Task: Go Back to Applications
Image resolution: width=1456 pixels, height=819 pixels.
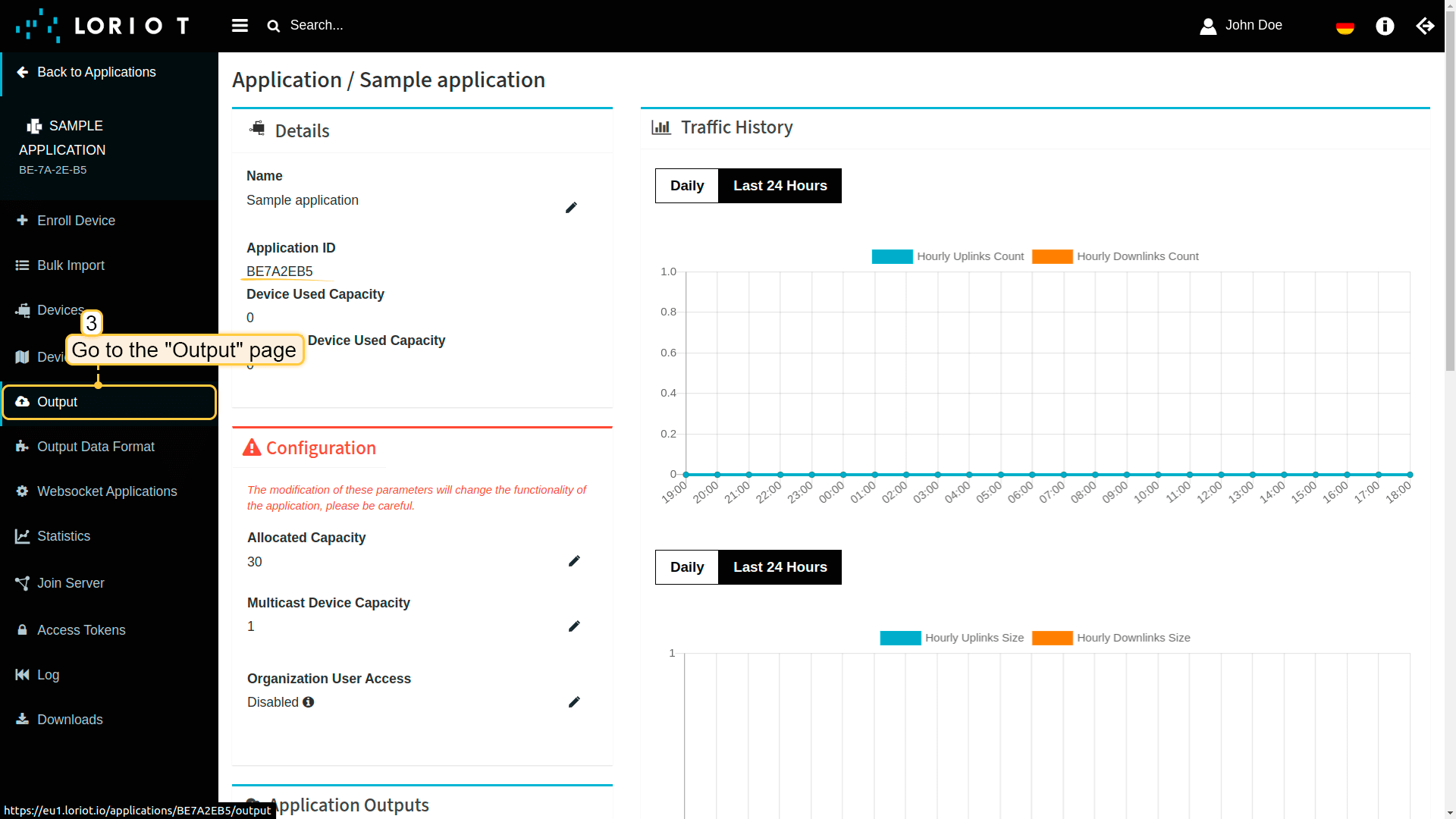Action: [96, 72]
